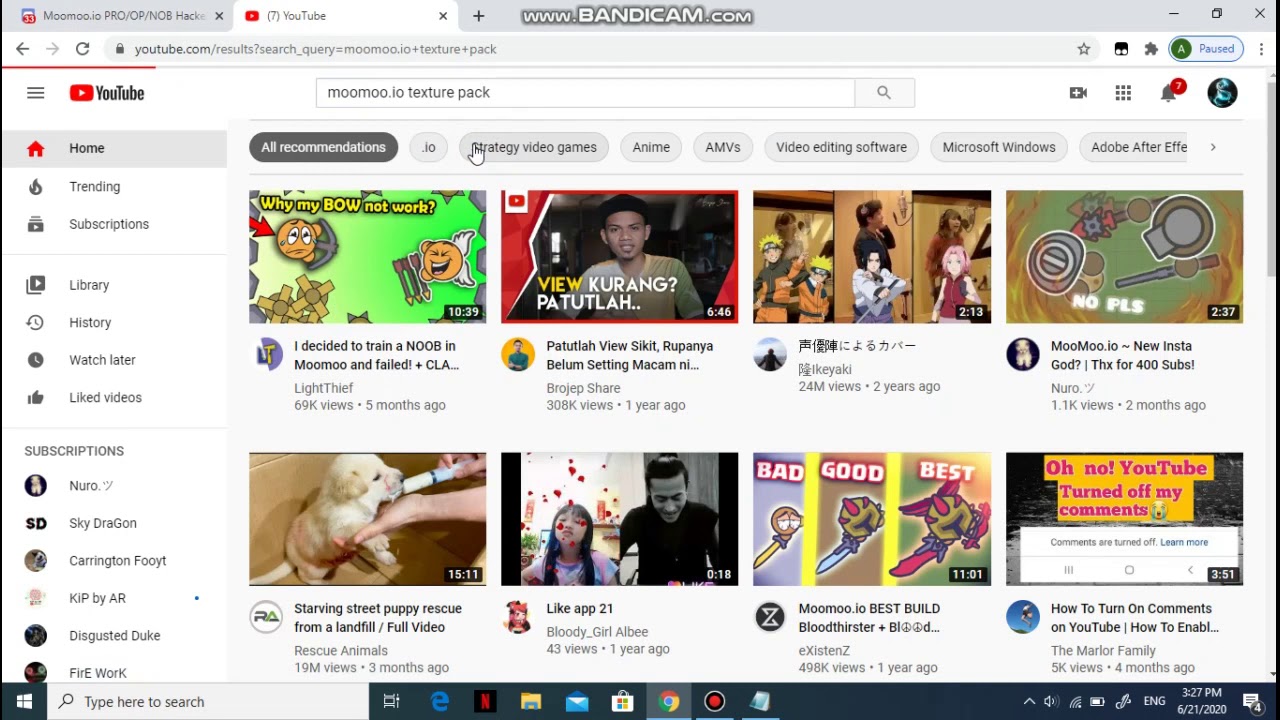Open Trending in the sidebar
Viewport: 1280px width, 720px height.
(114, 187)
